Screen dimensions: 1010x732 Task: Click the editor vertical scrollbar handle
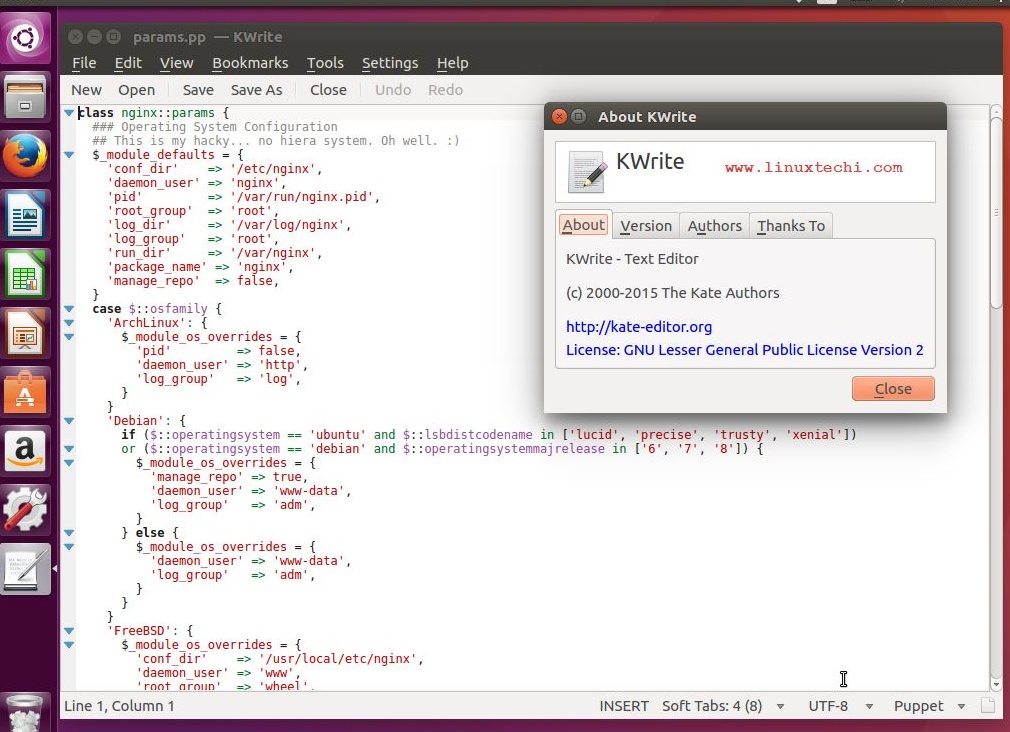[x=996, y=213]
